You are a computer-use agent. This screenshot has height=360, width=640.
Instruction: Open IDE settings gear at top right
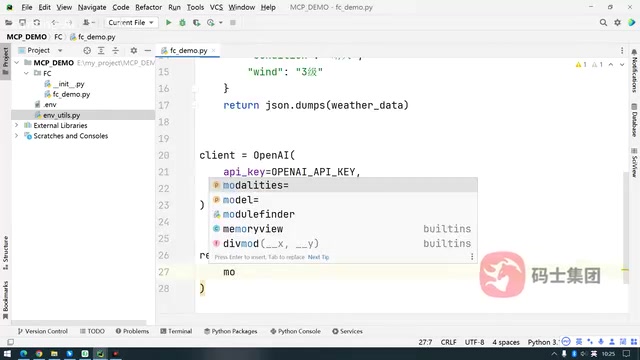617,22
